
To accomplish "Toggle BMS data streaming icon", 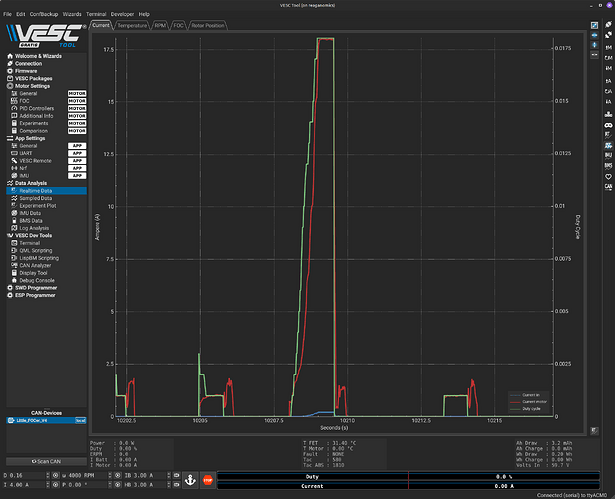I will point(608,166).
